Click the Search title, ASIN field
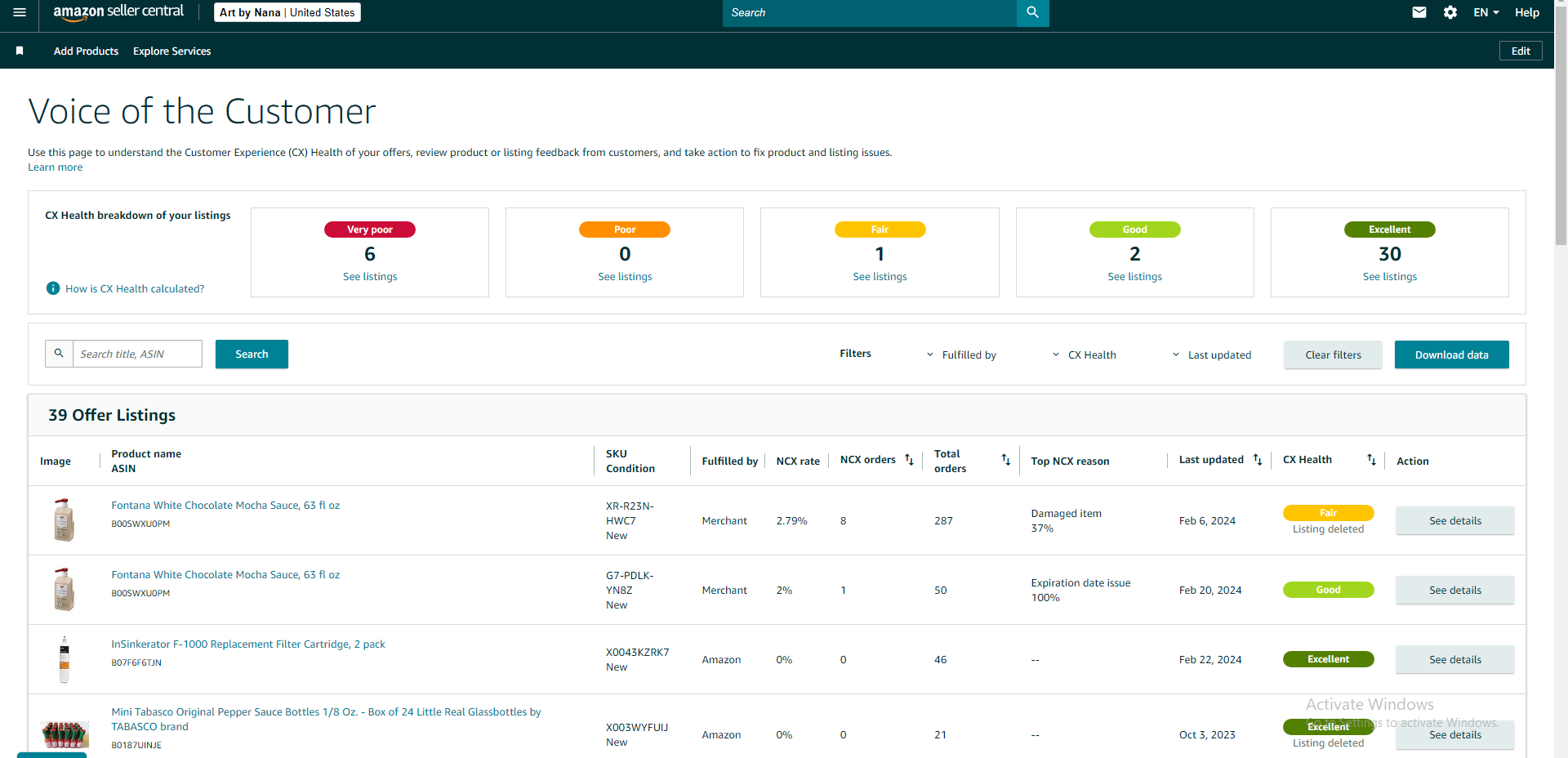 click(x=137, y=354)
